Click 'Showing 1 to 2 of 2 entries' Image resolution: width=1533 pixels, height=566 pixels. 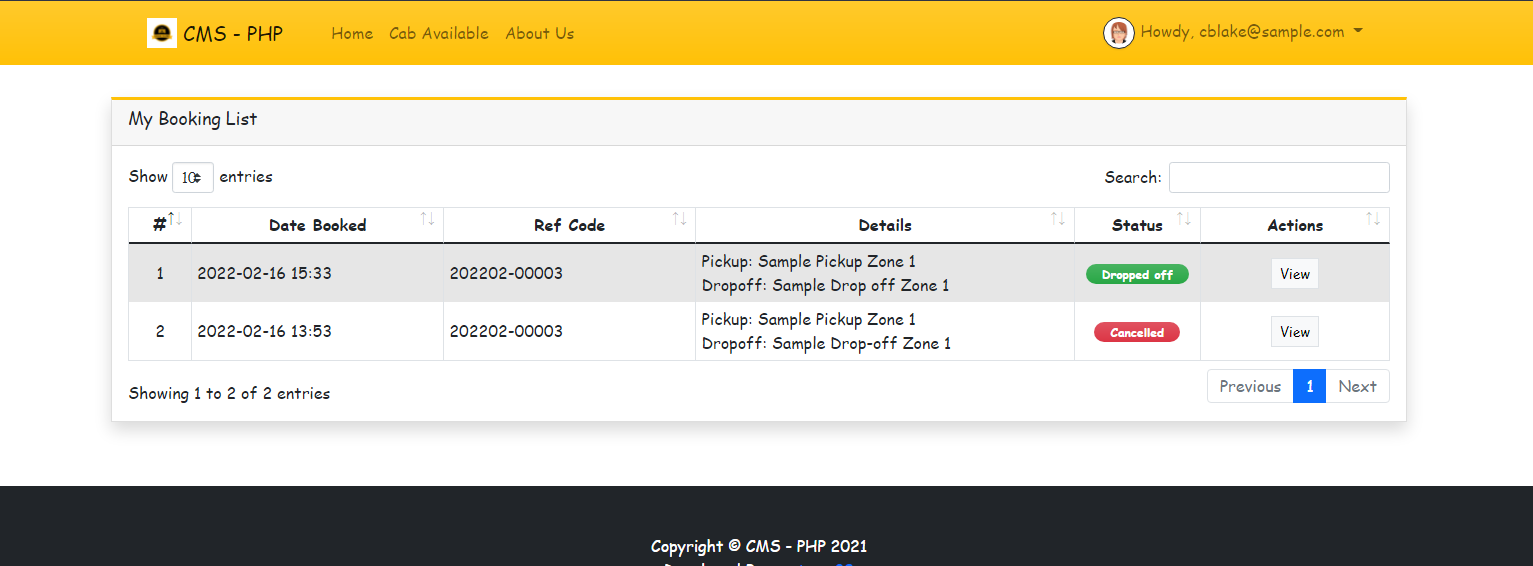tap(229, 393)
